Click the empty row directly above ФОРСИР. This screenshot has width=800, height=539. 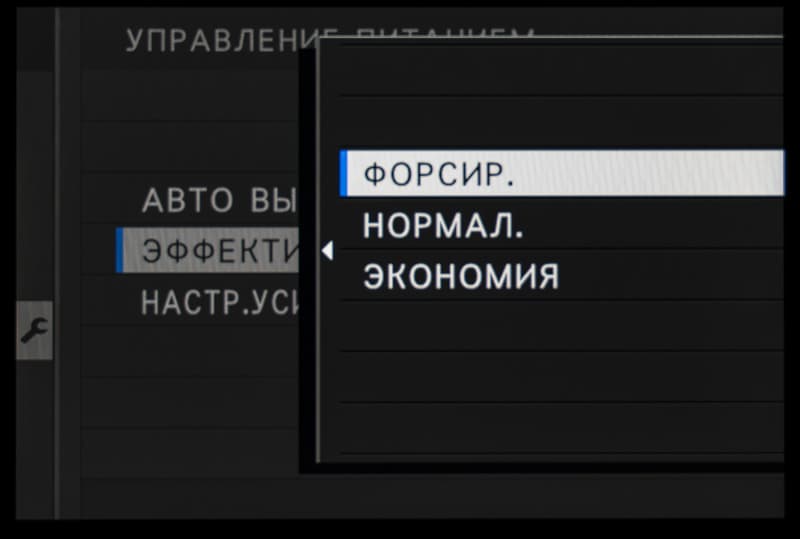(x=562, y=122)
